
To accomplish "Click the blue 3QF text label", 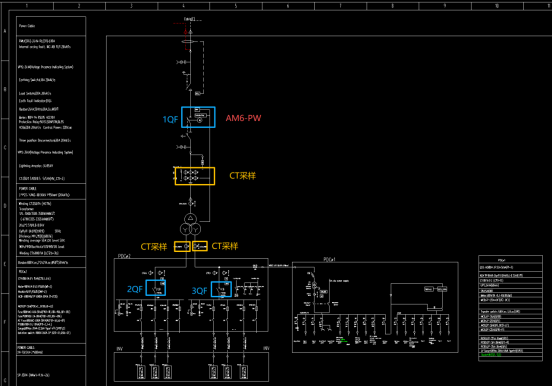I will [199, 291].
